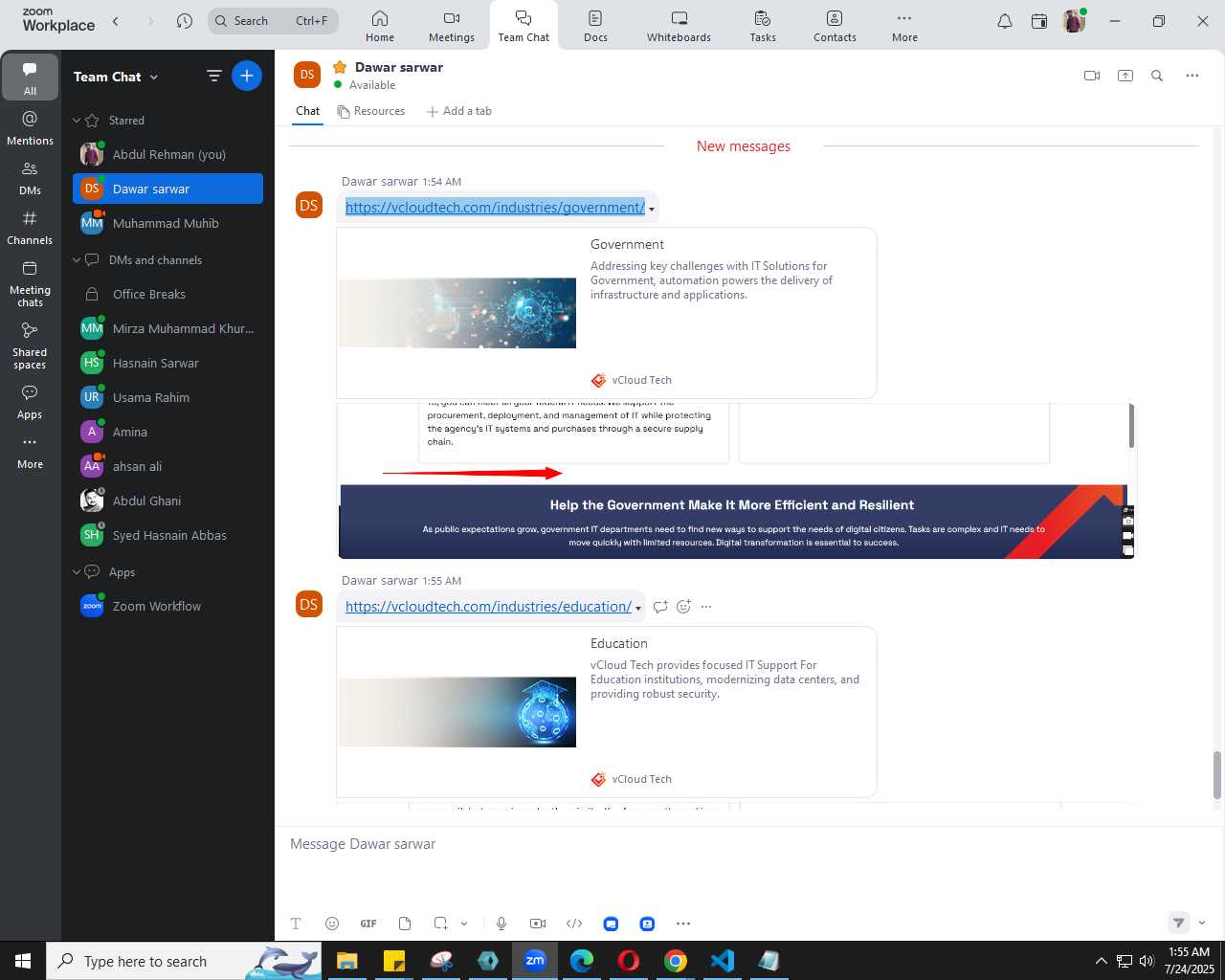
Task: Open the Meetings camera icon
Action: pos(452,18)
